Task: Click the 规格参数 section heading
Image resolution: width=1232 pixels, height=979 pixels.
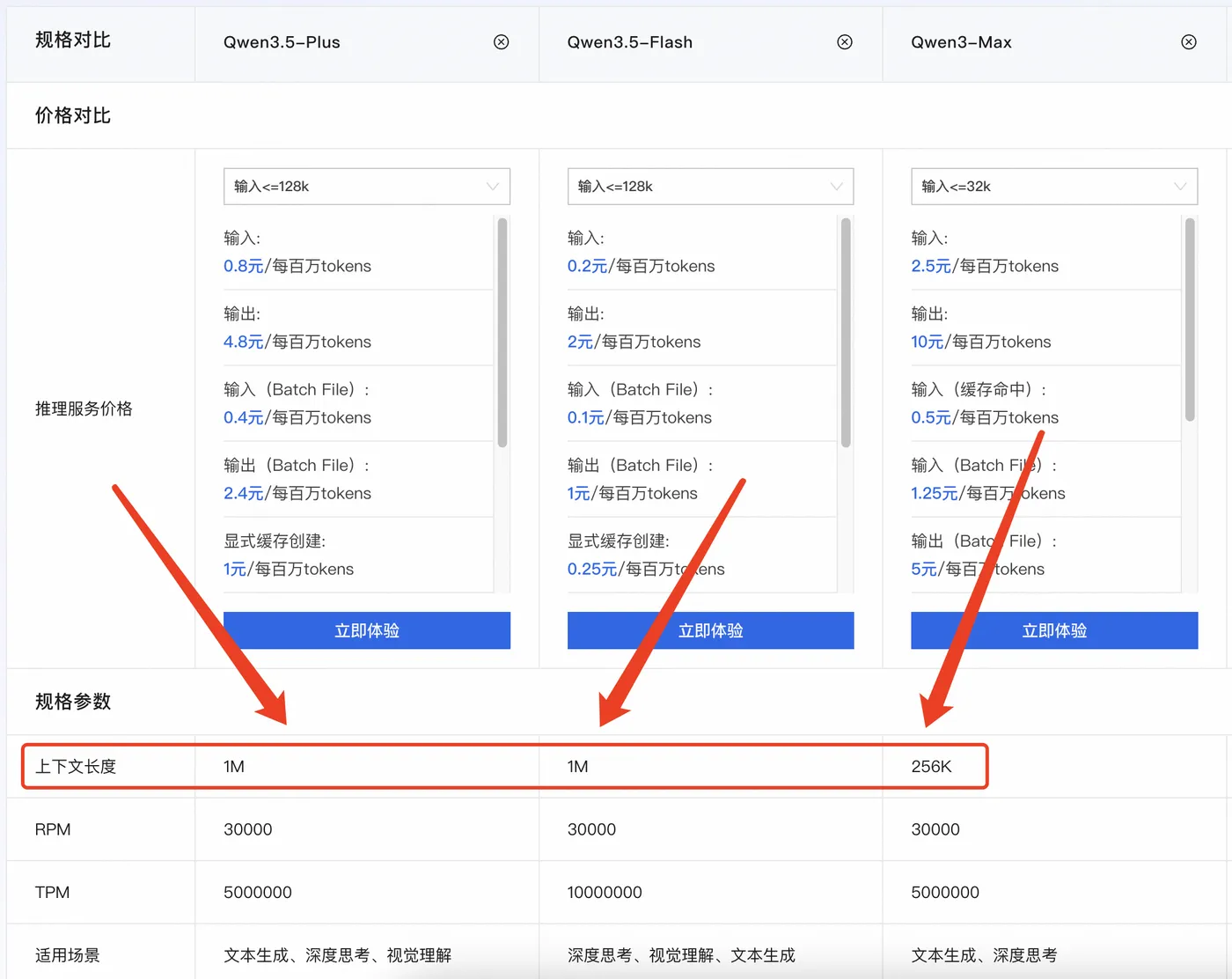Action: (73, 702)
